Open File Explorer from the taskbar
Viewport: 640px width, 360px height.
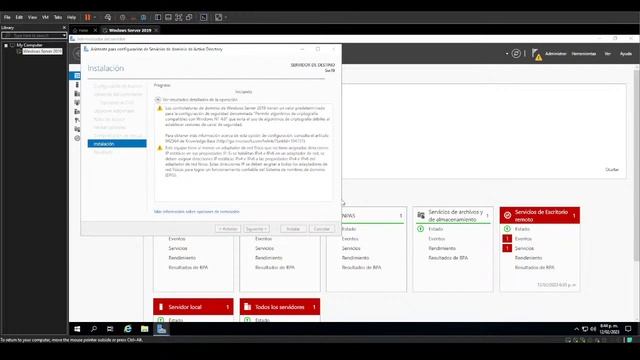pyautogui.click(x=144, y=329)
